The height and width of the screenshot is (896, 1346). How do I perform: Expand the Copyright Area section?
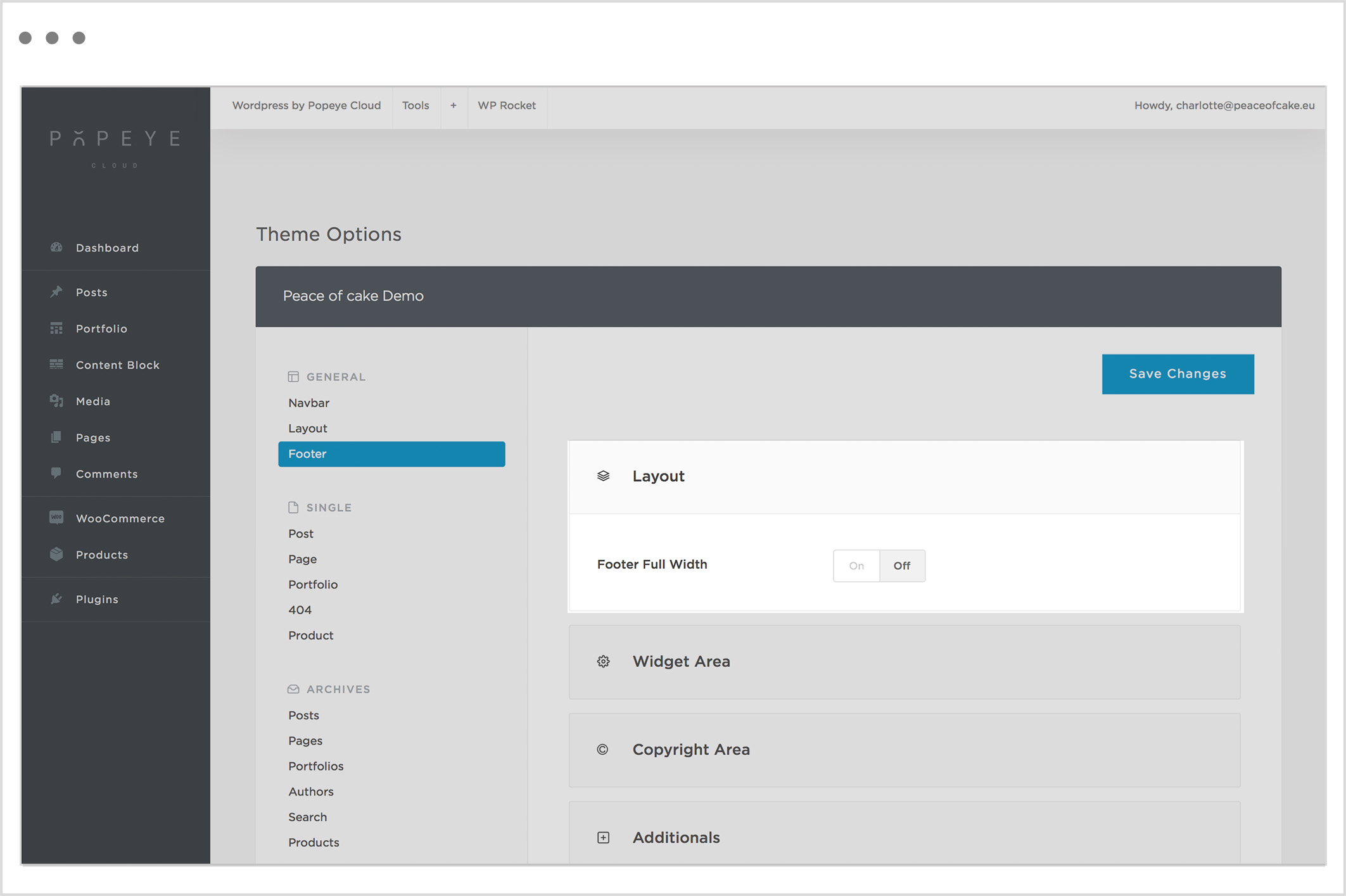[x=905, y=750]
